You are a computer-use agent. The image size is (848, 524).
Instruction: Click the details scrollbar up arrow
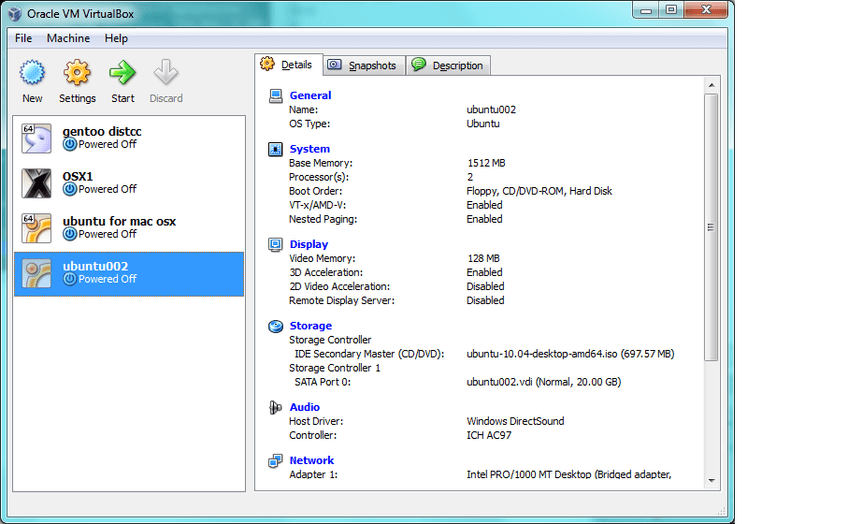click(712, 85)
